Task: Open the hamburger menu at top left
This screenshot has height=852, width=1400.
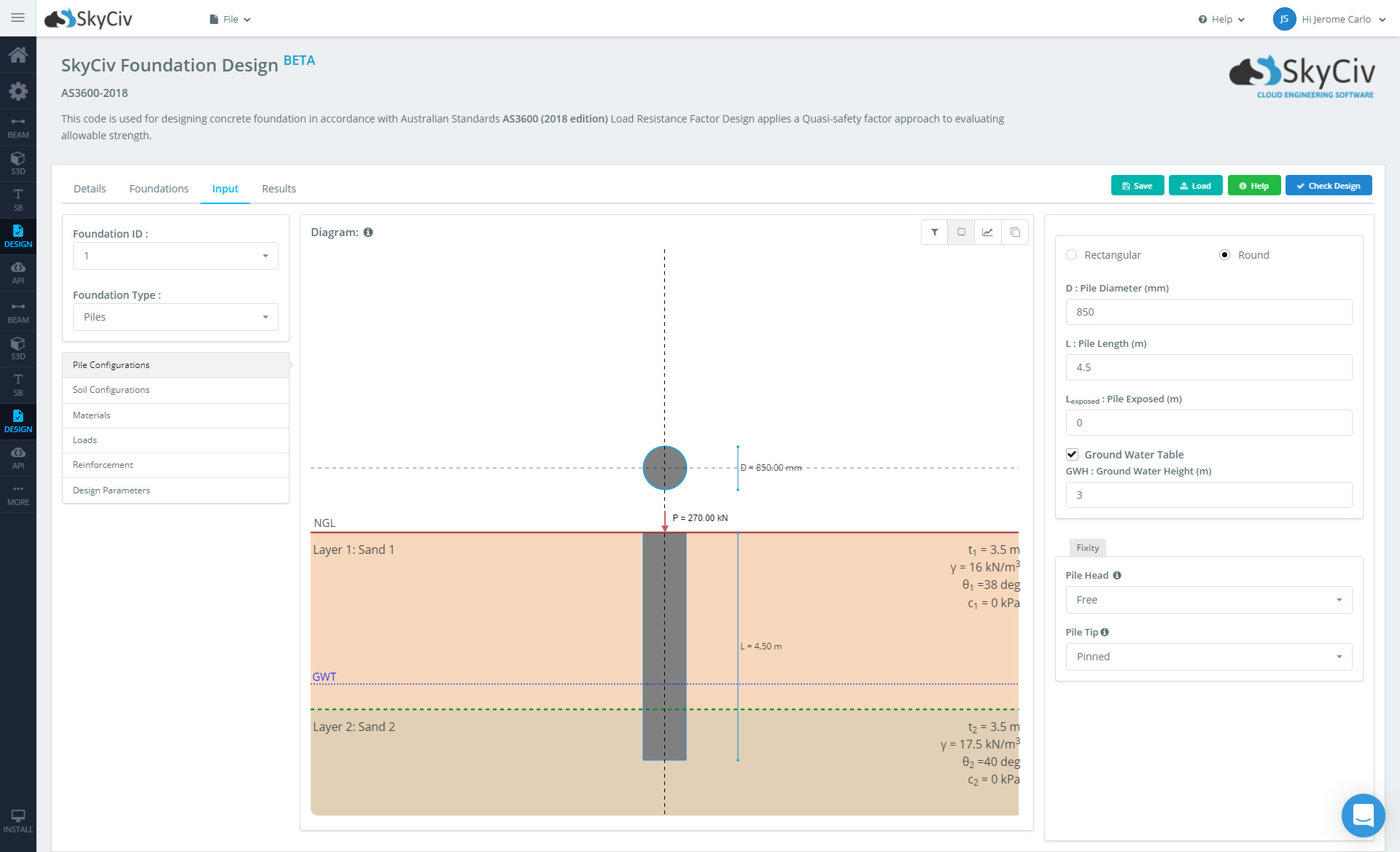Action: pos(18,18)
